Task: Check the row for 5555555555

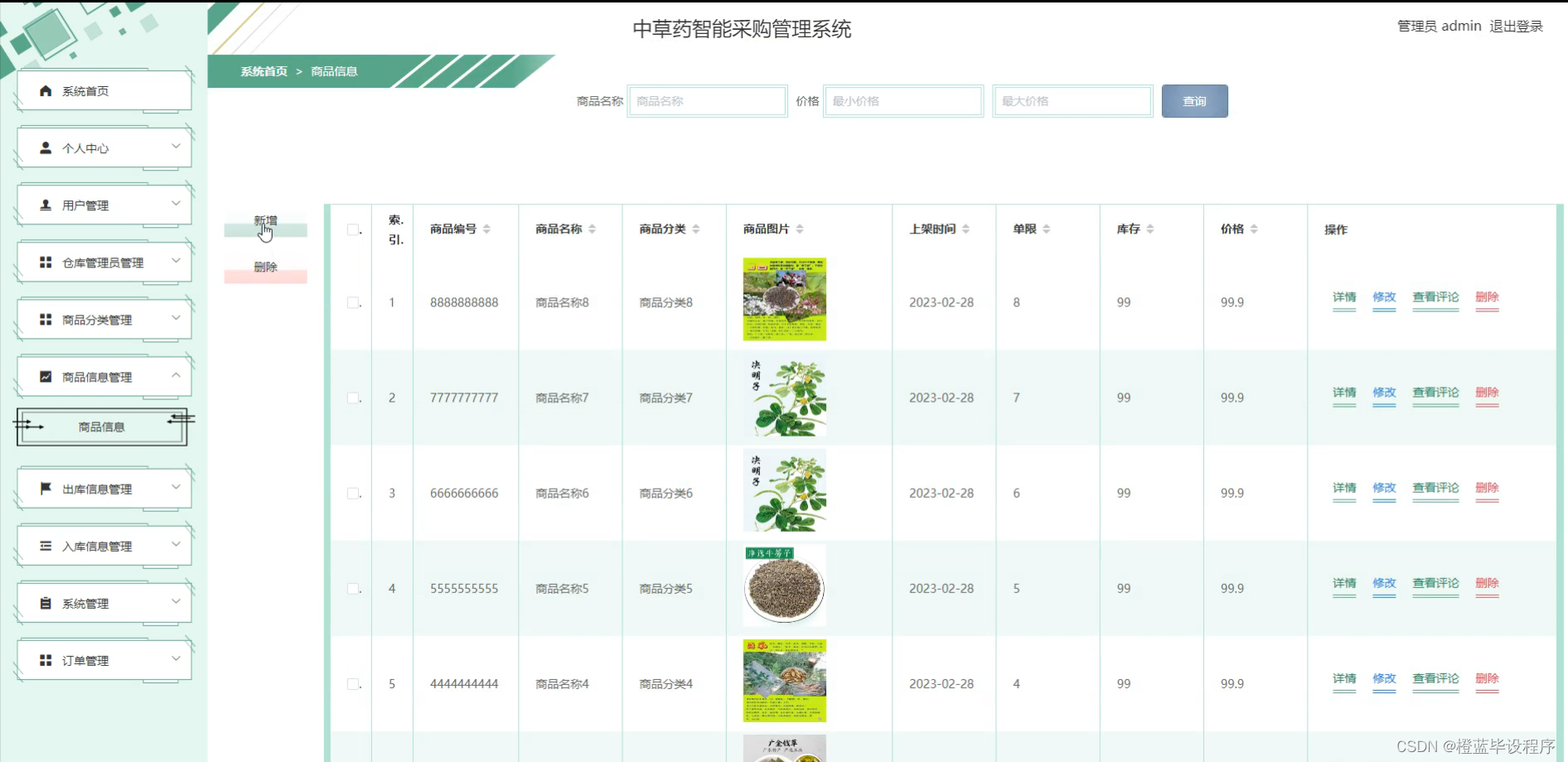Action: tap(353, 589)
